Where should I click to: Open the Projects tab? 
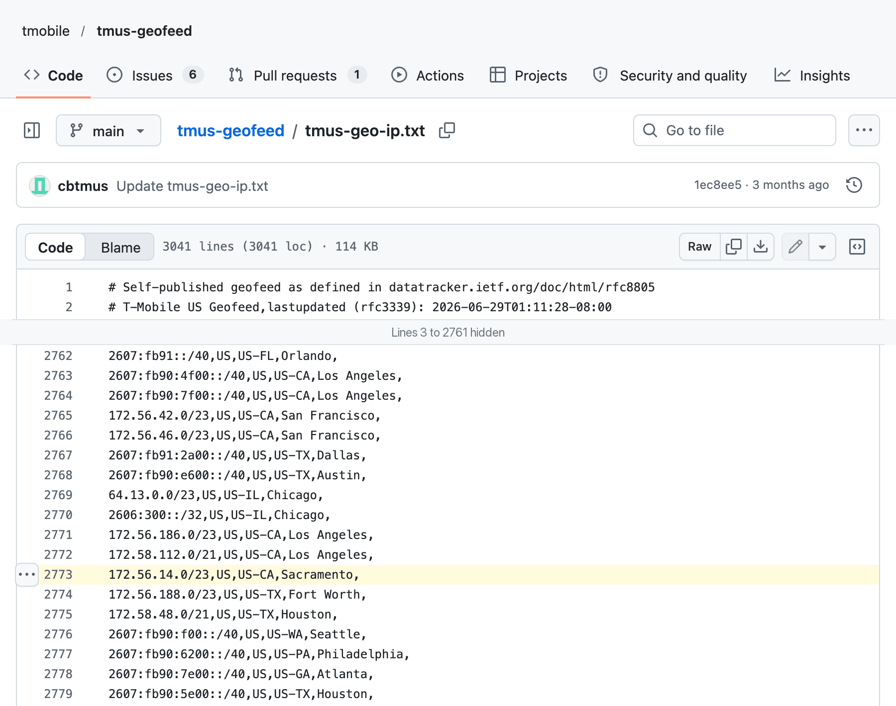529,75
